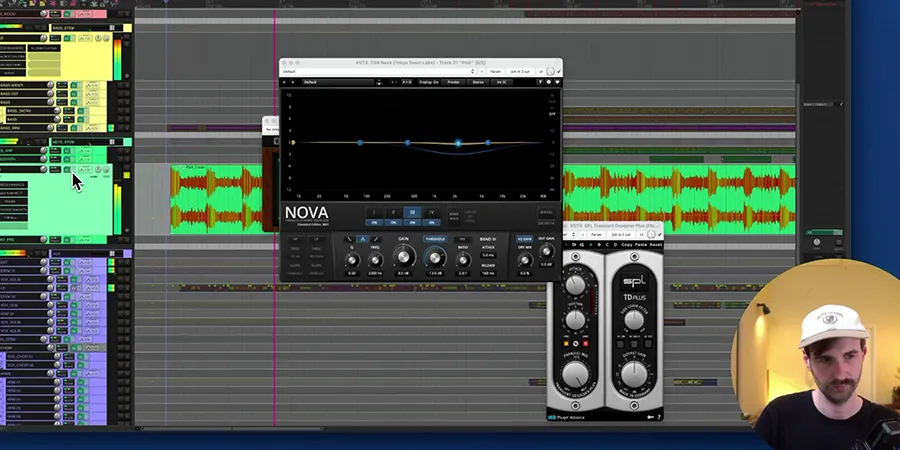Screen dimensions: 900x450
Task: Click the SPL Parallel Mix knob
Action: [x=575, y=374]
